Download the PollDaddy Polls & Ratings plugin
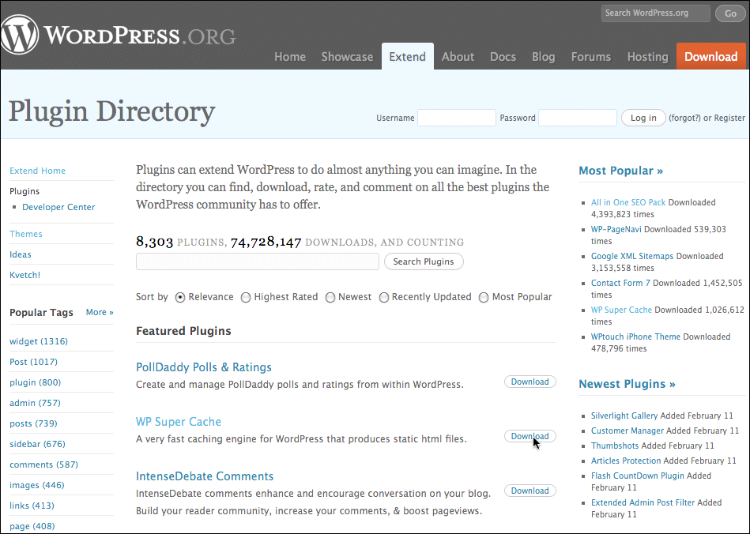 coord(530,382)
